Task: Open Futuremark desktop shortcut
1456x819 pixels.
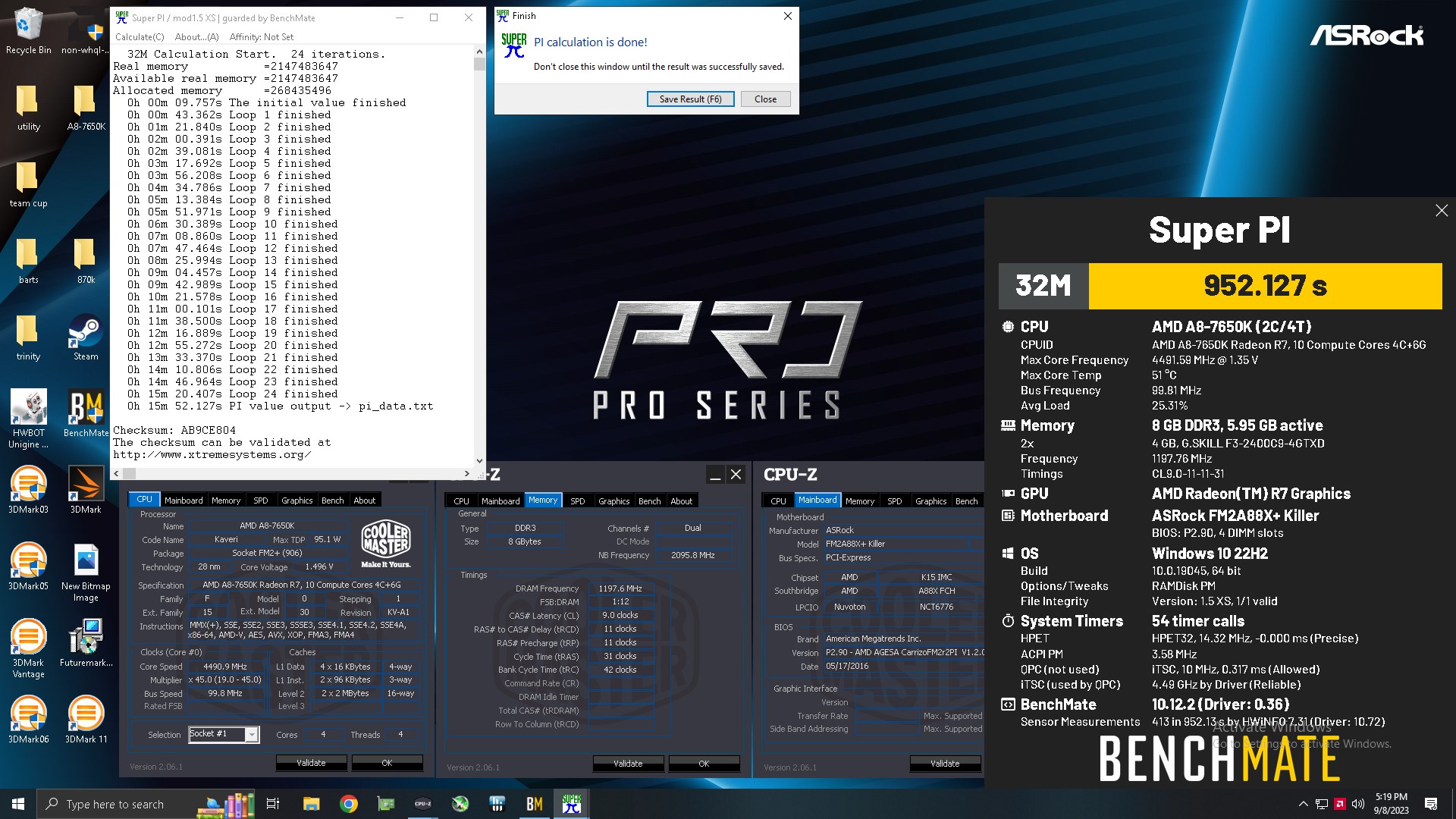Action: tap(86, 643)
